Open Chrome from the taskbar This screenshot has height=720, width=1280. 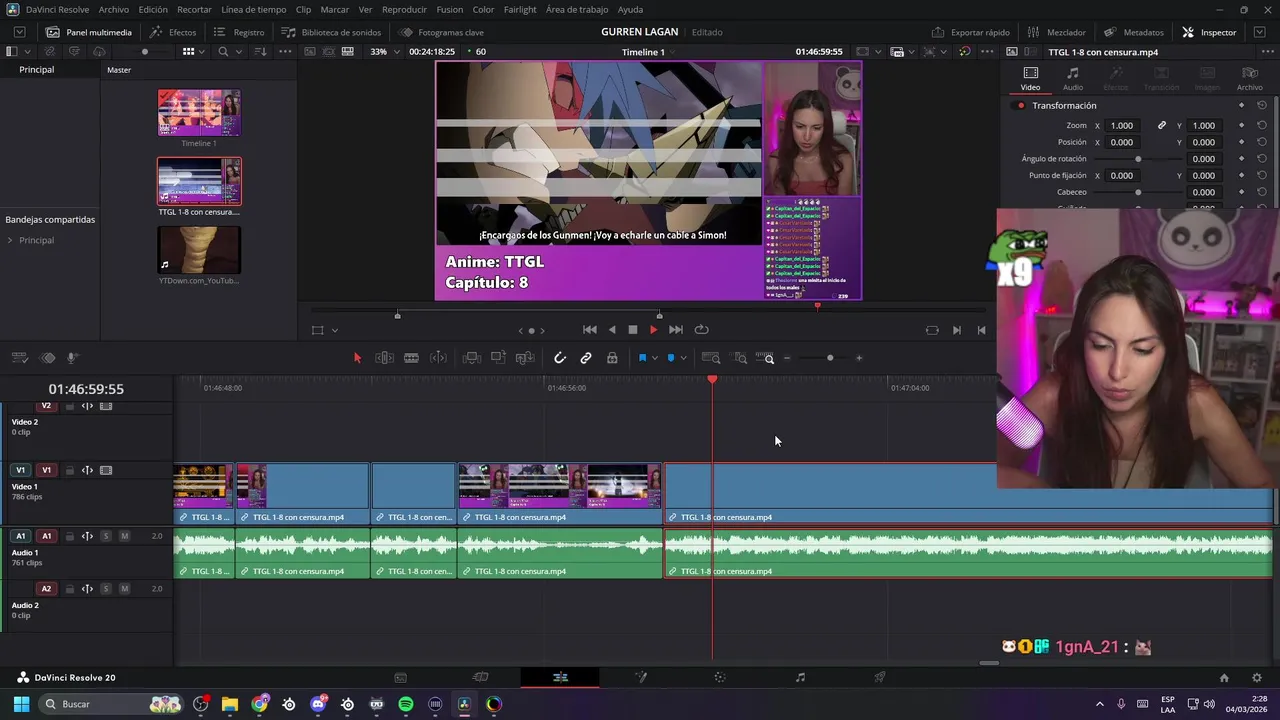click(x=260, y=704)
